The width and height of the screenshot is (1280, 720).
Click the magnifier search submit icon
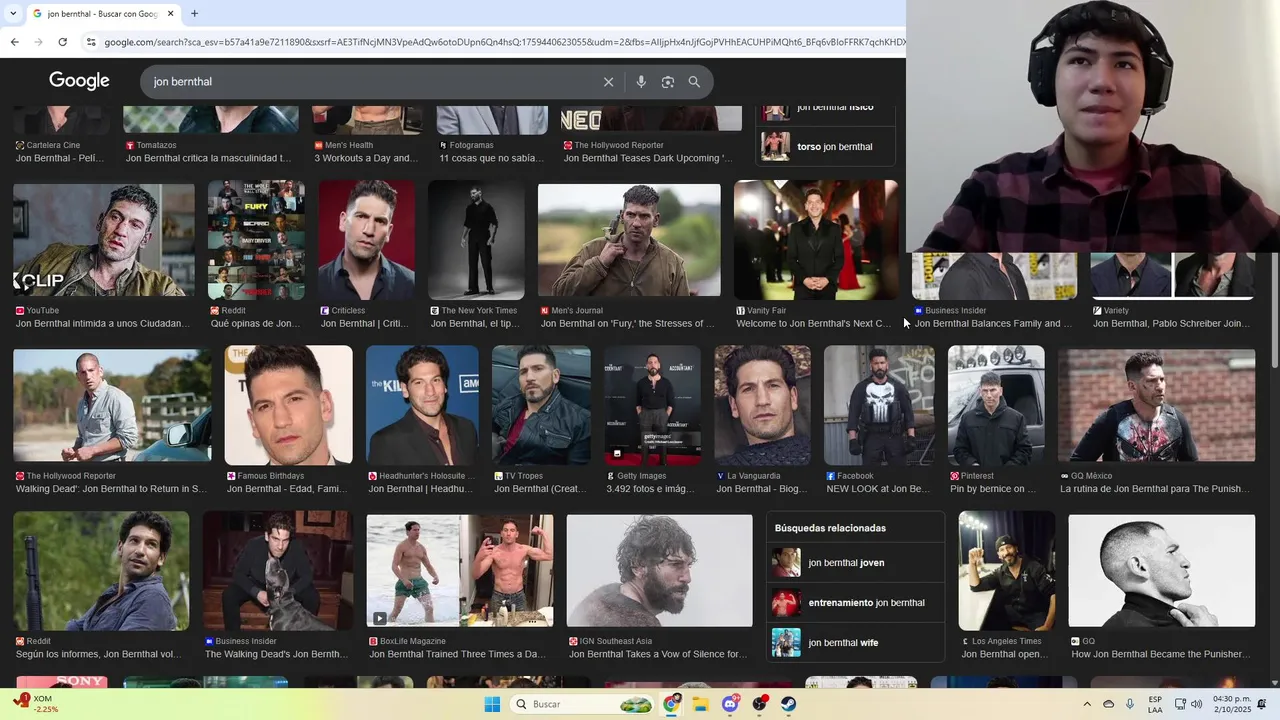[694, 82]
